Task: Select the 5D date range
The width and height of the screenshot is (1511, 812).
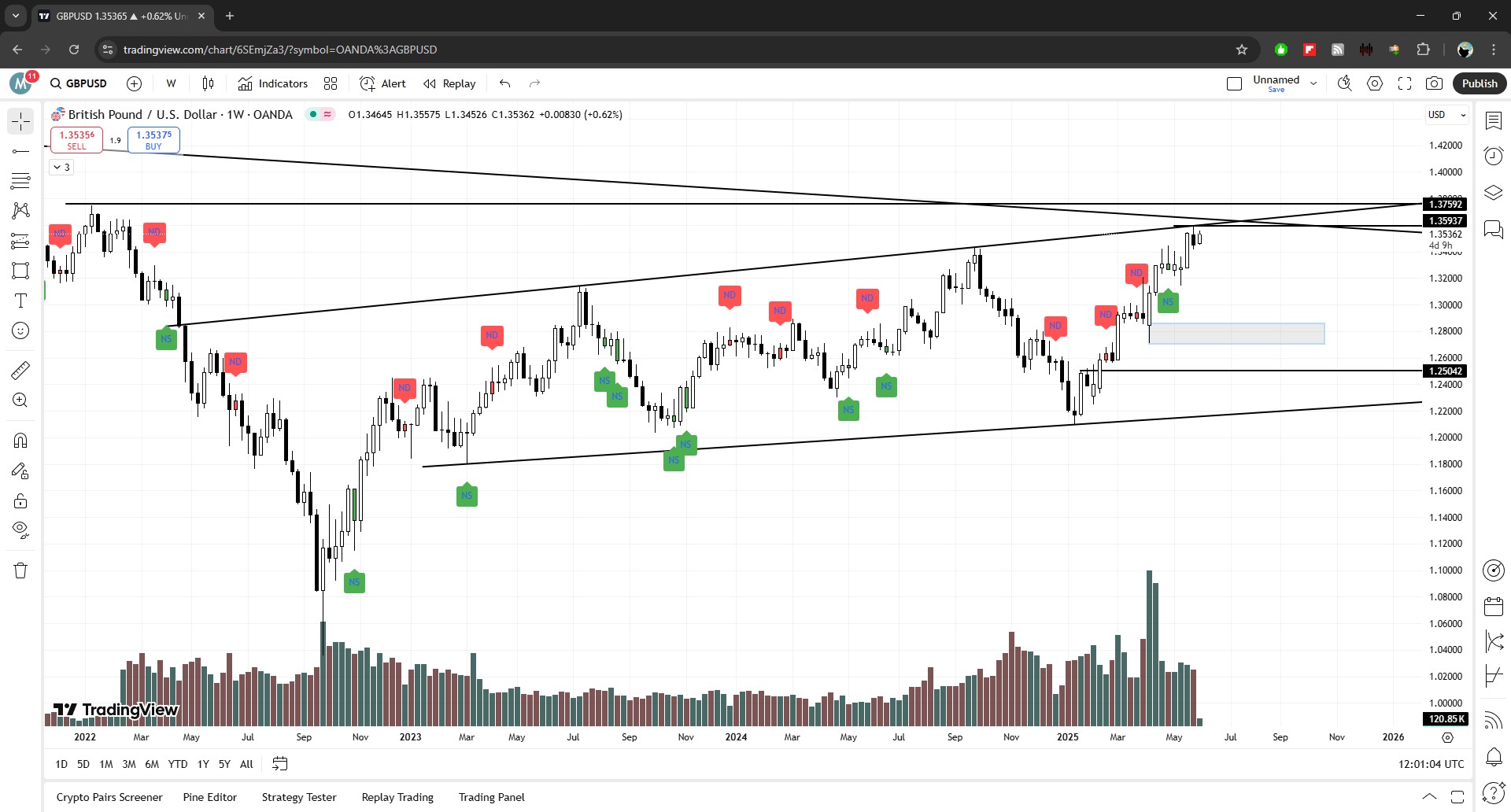Action: 83,764
